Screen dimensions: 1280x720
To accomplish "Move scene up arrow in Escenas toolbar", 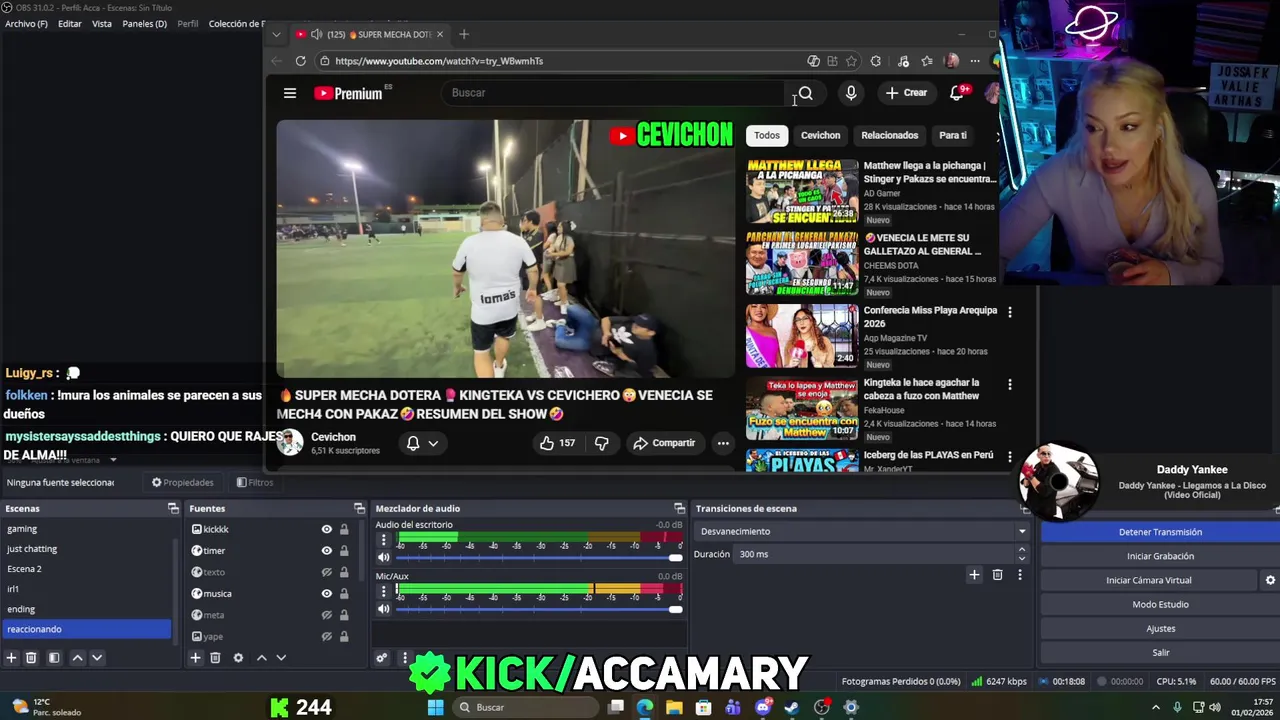I will click(x=77, y=658).
